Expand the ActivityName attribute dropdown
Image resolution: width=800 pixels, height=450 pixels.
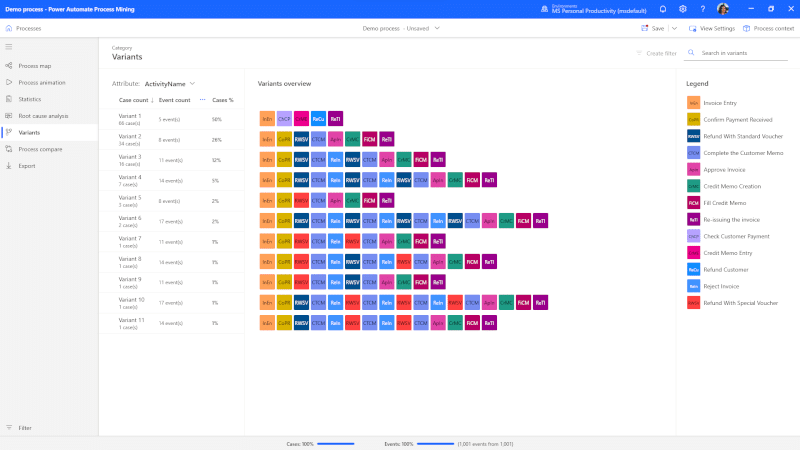(192, 84)
